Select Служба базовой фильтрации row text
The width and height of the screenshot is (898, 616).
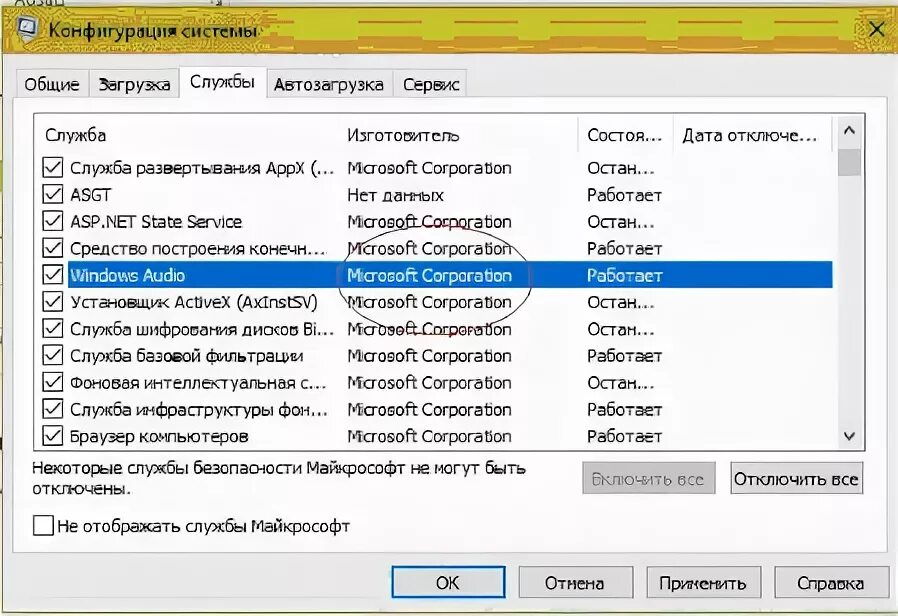click(x=187, y=356)
